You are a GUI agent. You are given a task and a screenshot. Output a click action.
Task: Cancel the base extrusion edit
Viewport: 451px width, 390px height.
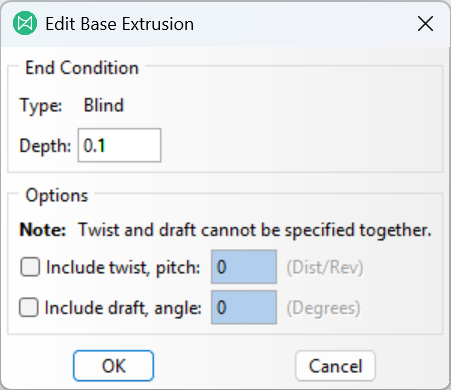(335, 366)
